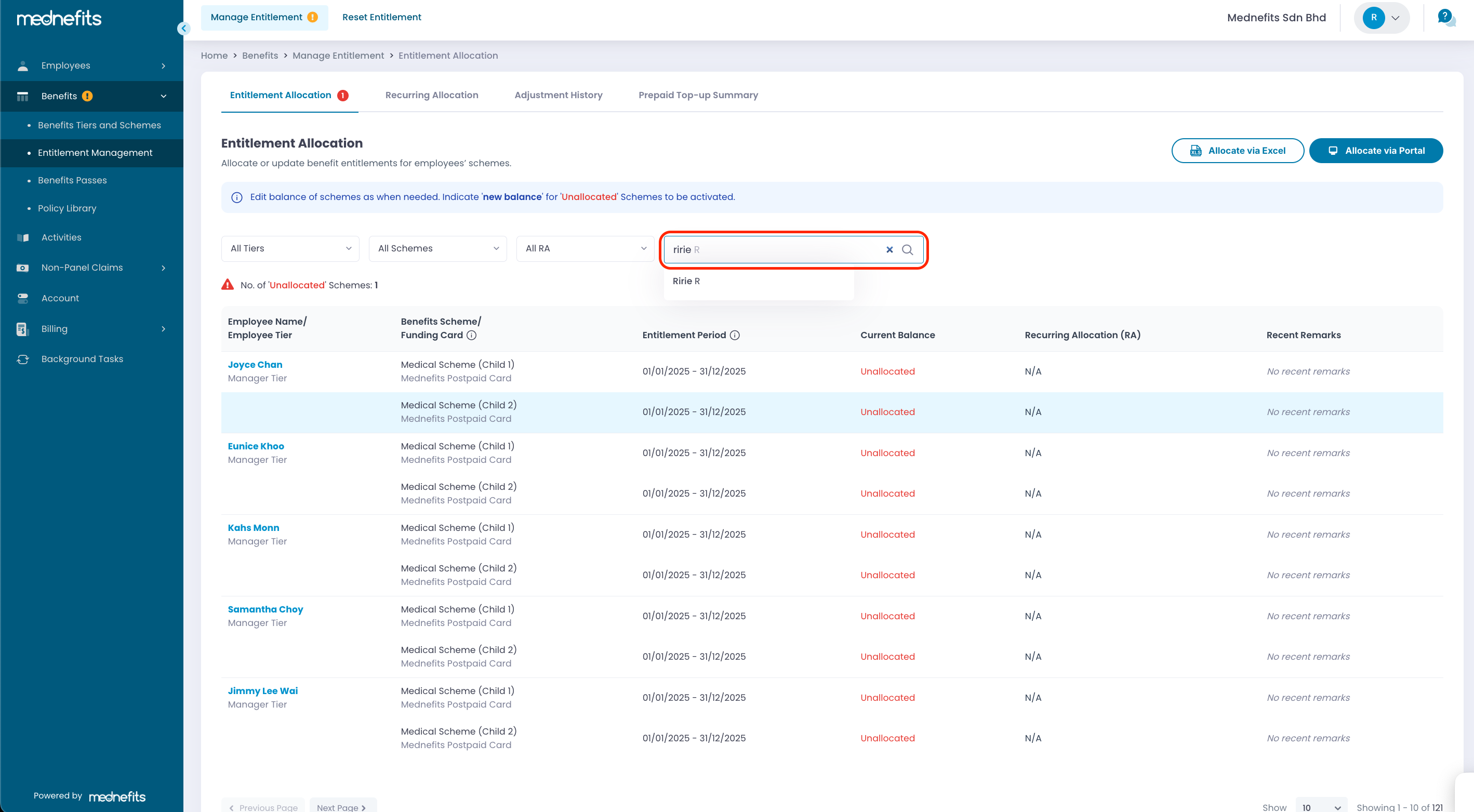The height and width of the screenshot is (812, 1474).
Task: Open user profile avatar menu
Action: coord(1382,18)
